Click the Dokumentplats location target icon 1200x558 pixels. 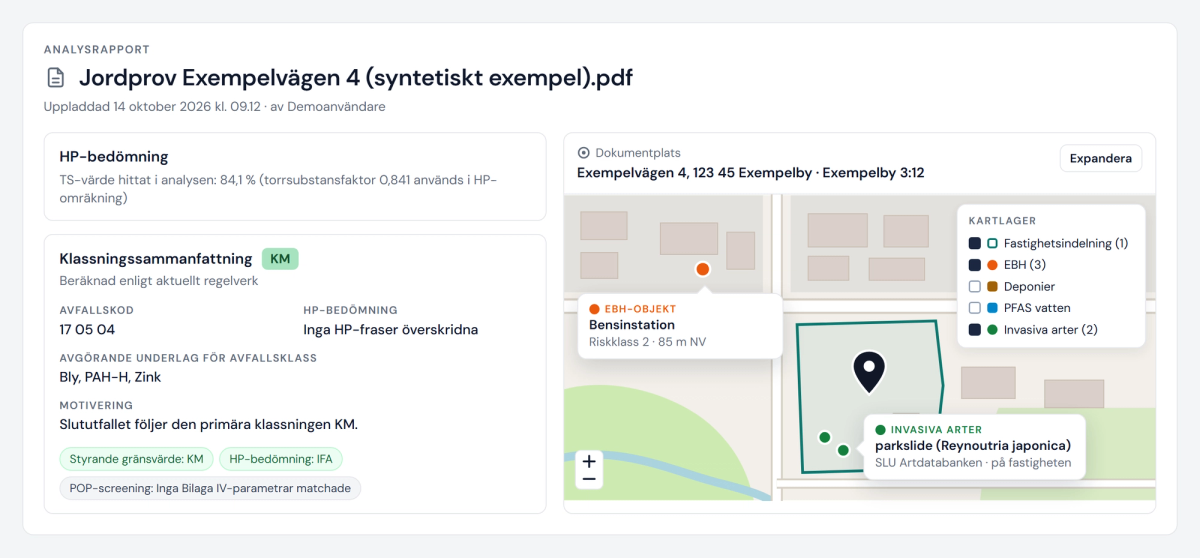point(584,153)
